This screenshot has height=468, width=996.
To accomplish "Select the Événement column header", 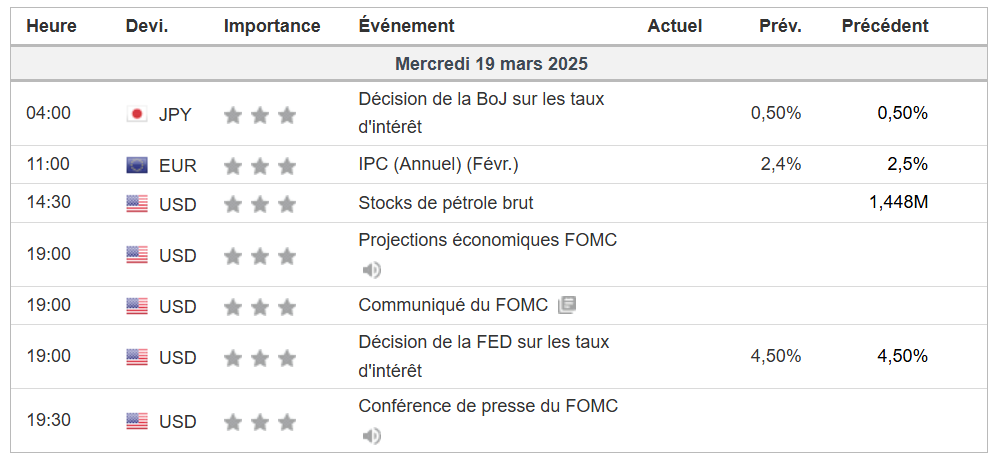I will pos(406,26).
